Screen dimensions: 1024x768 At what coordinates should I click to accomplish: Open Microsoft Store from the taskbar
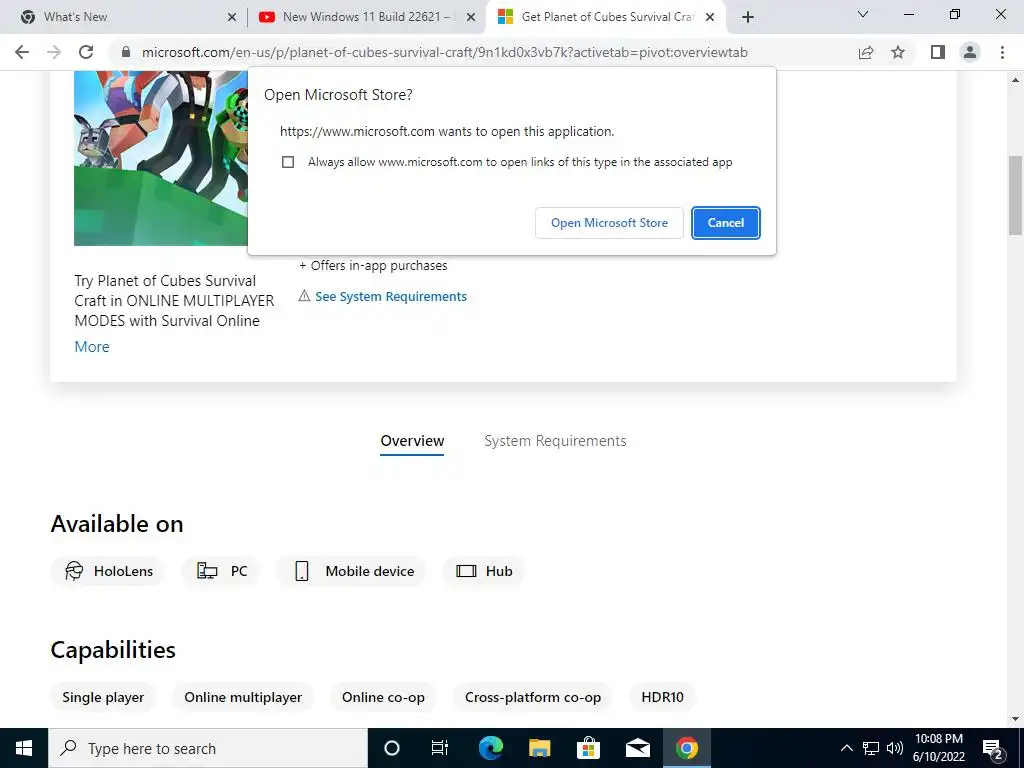(x=588, y=748)
